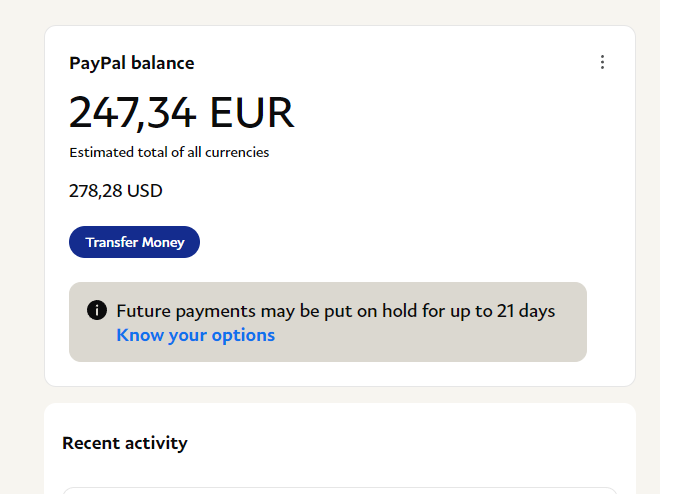Click the EUR currency code in the main balance
The height and width of the screenshot is (494, 683).
[x=252, y=112]
